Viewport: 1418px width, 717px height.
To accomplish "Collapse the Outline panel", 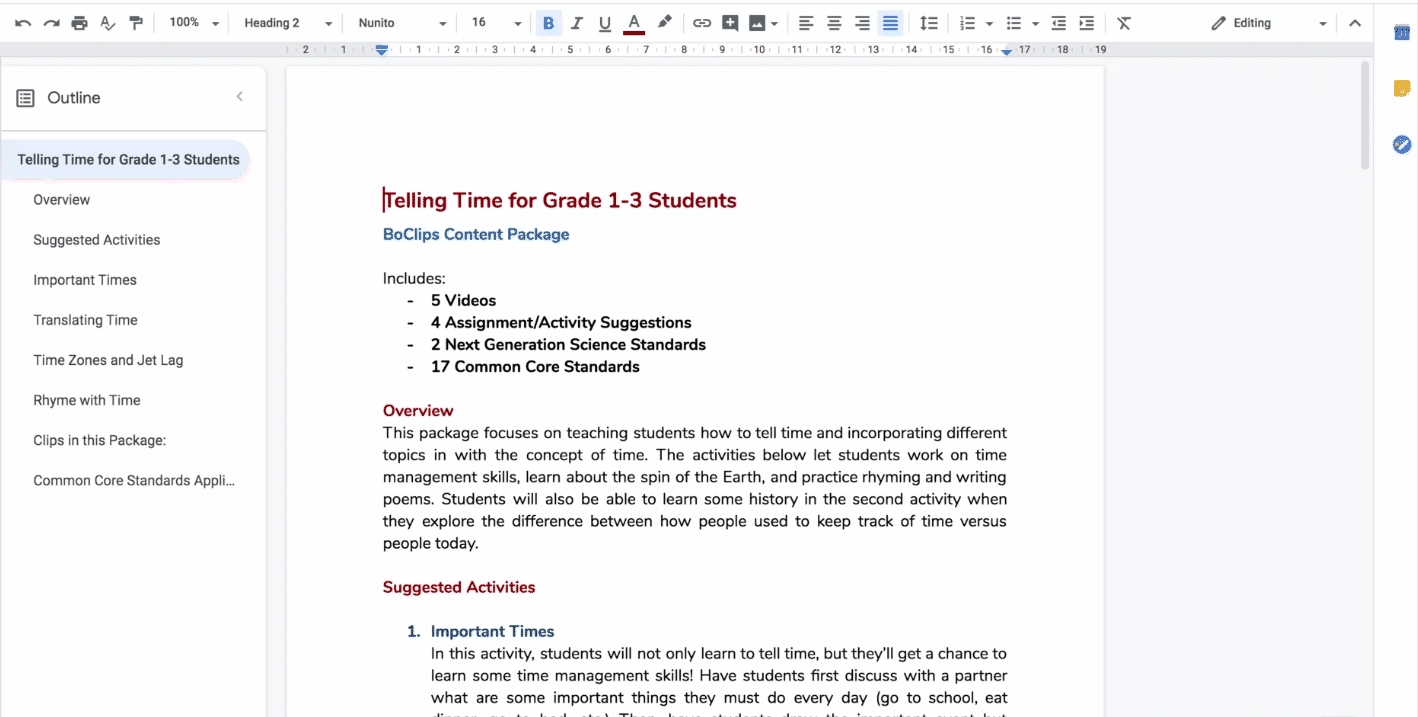I will tap(239, 97).
